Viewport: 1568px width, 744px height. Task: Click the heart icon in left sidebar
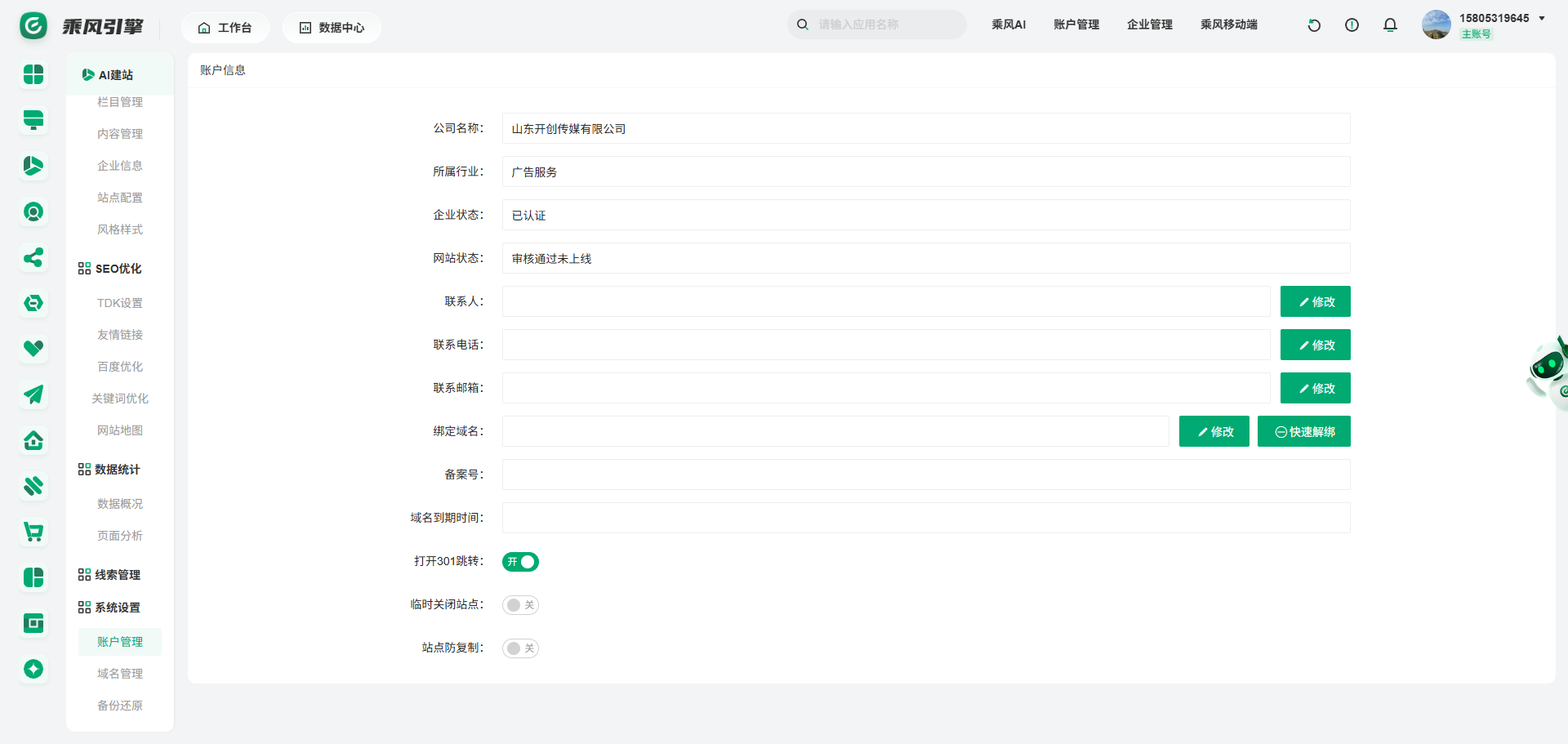click(33, 349)
